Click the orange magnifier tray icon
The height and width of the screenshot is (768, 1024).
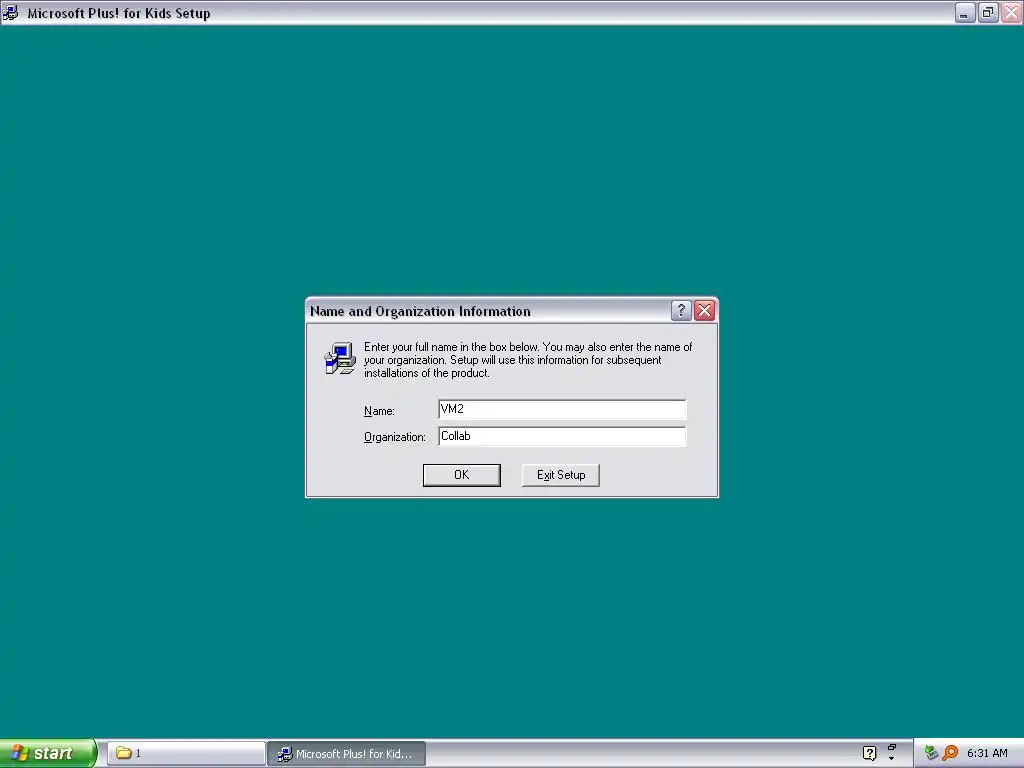point(951,753)
